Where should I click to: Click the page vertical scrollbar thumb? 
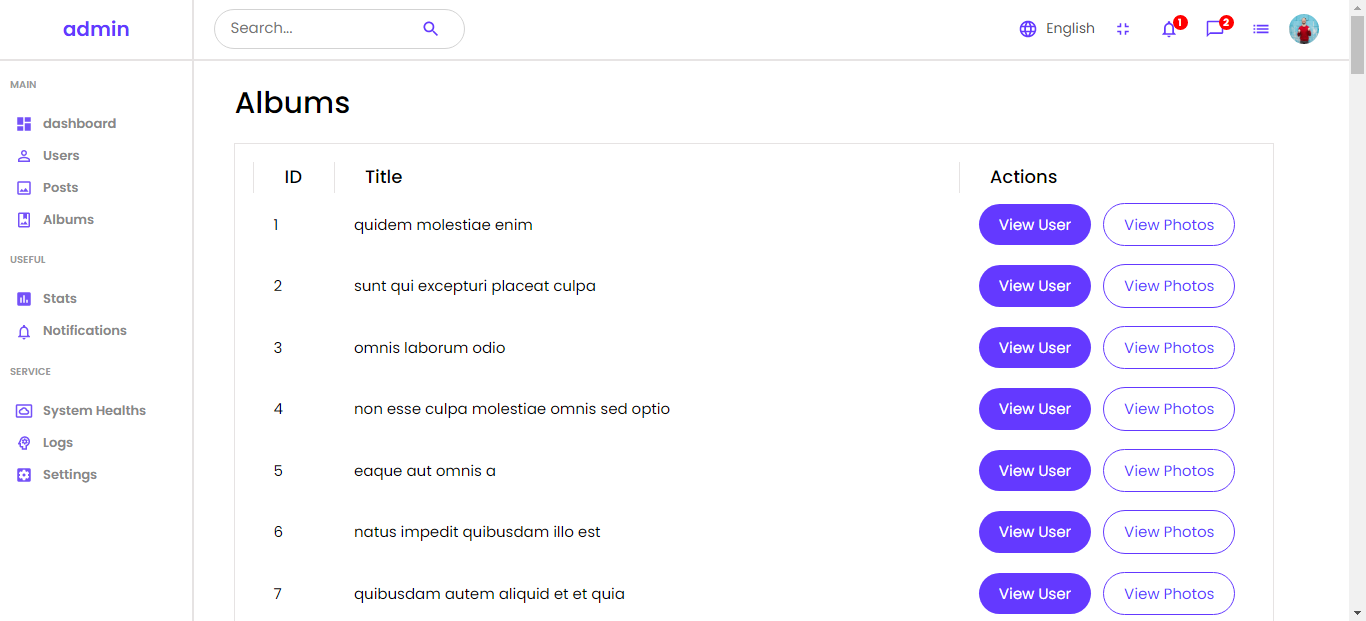(x=1357, y=46)
